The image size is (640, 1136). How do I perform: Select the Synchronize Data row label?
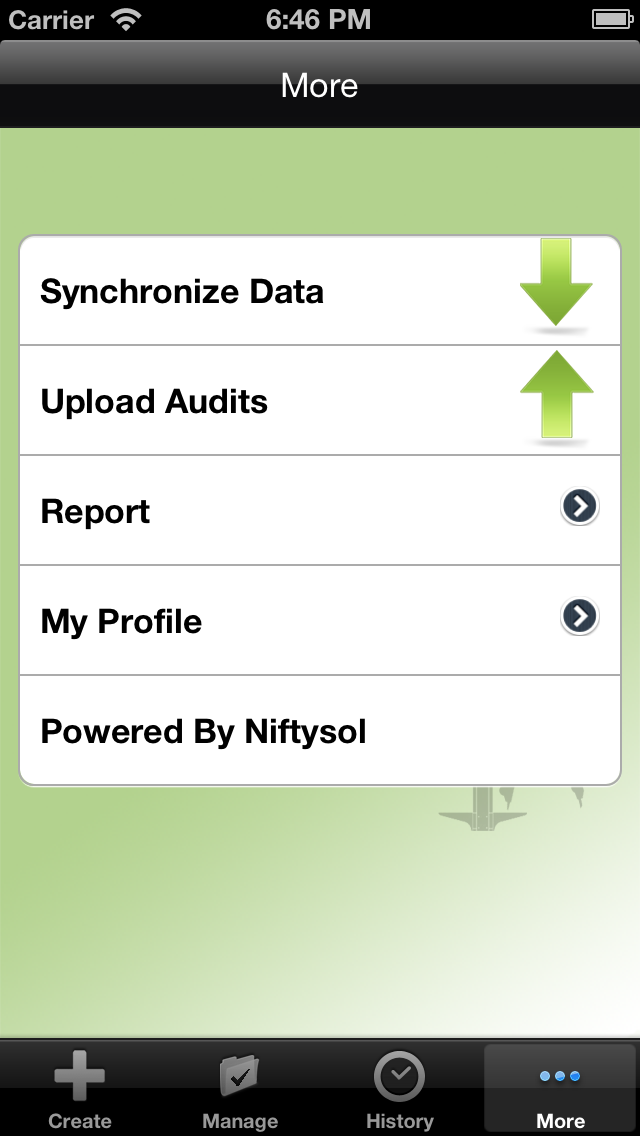(x=182, y=292)
